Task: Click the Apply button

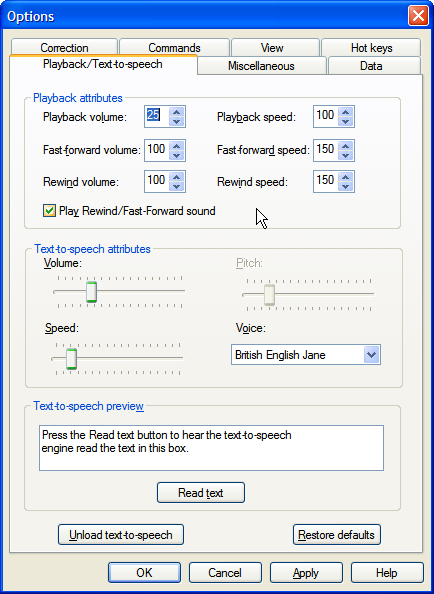Action: 306,572
